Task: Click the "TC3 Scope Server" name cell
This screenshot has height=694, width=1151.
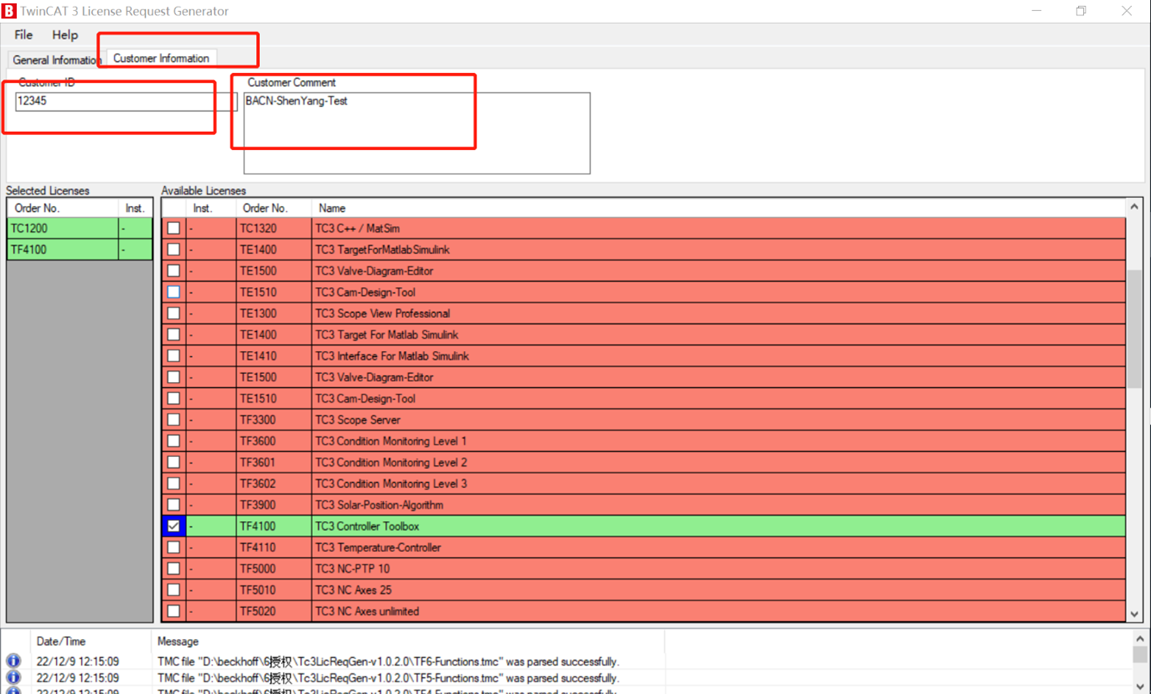Action: coord(718,419)
